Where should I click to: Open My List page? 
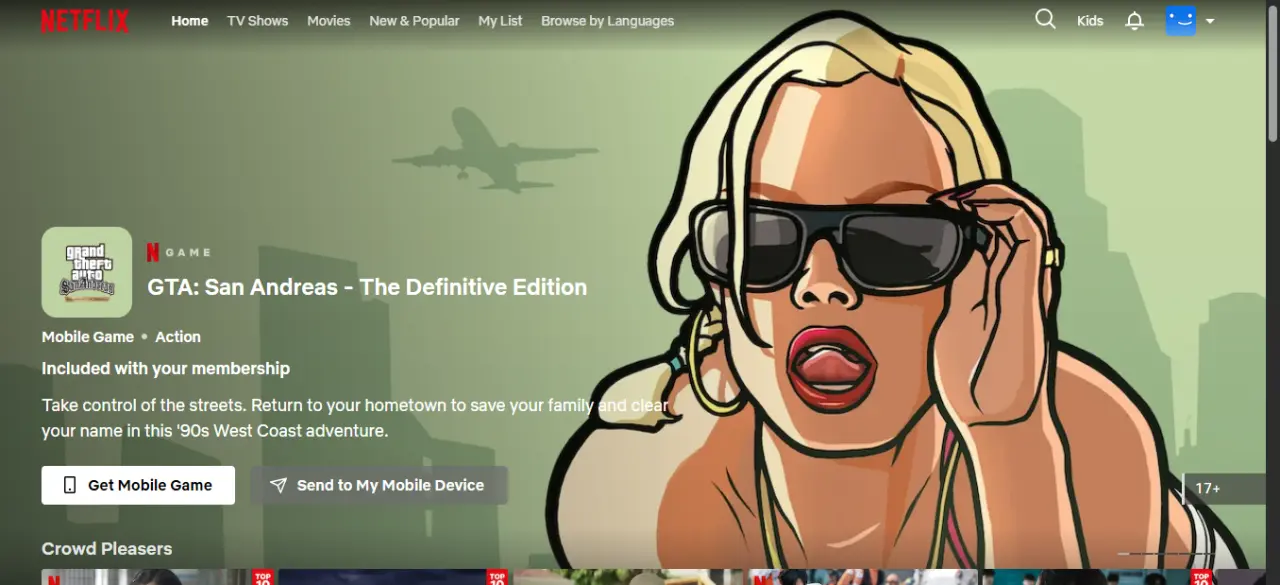(x=500, y=21)
